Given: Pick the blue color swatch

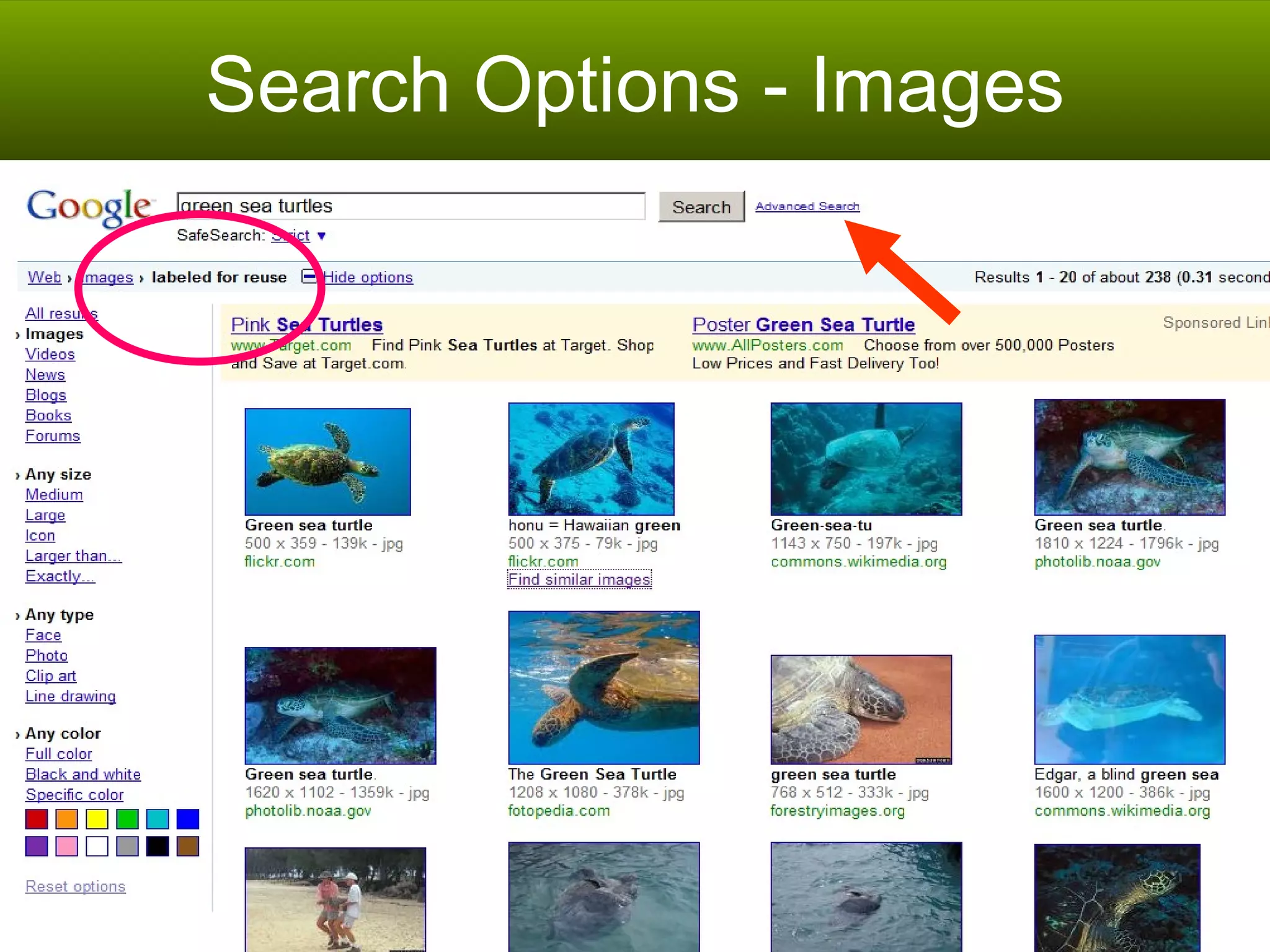Looking at the screenshot, I should click(188, 819).
